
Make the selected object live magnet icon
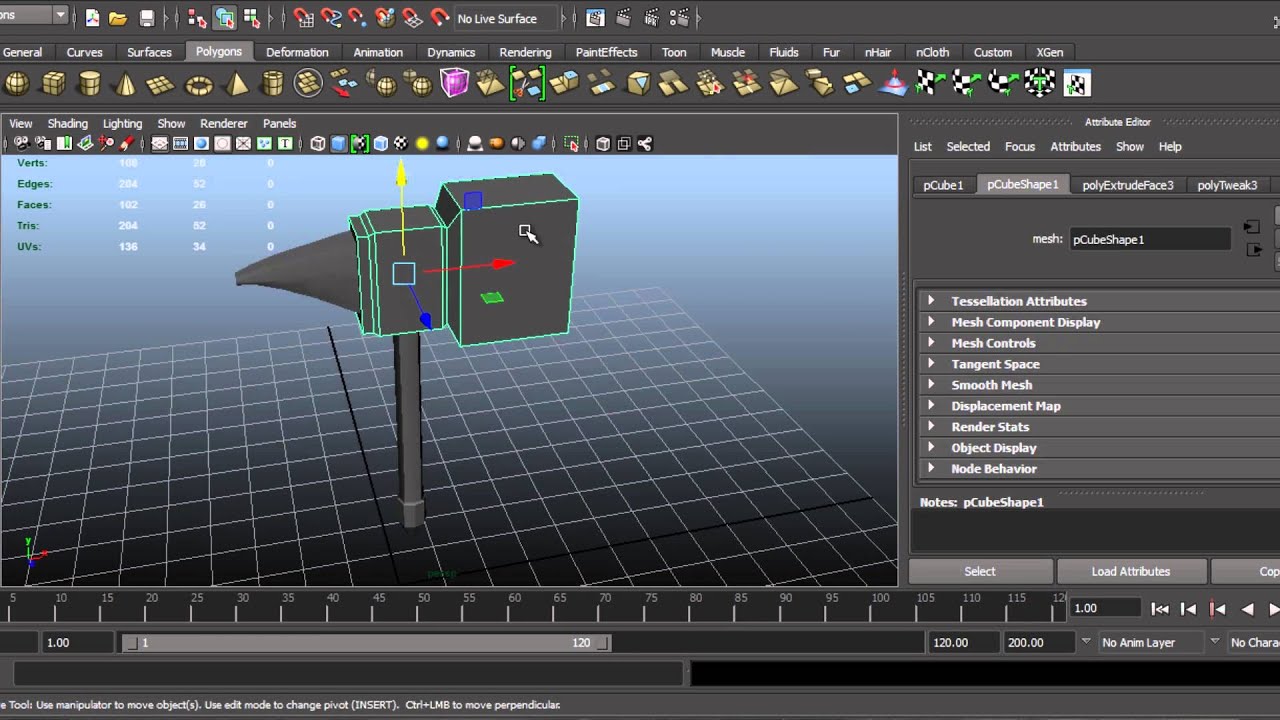439,18
